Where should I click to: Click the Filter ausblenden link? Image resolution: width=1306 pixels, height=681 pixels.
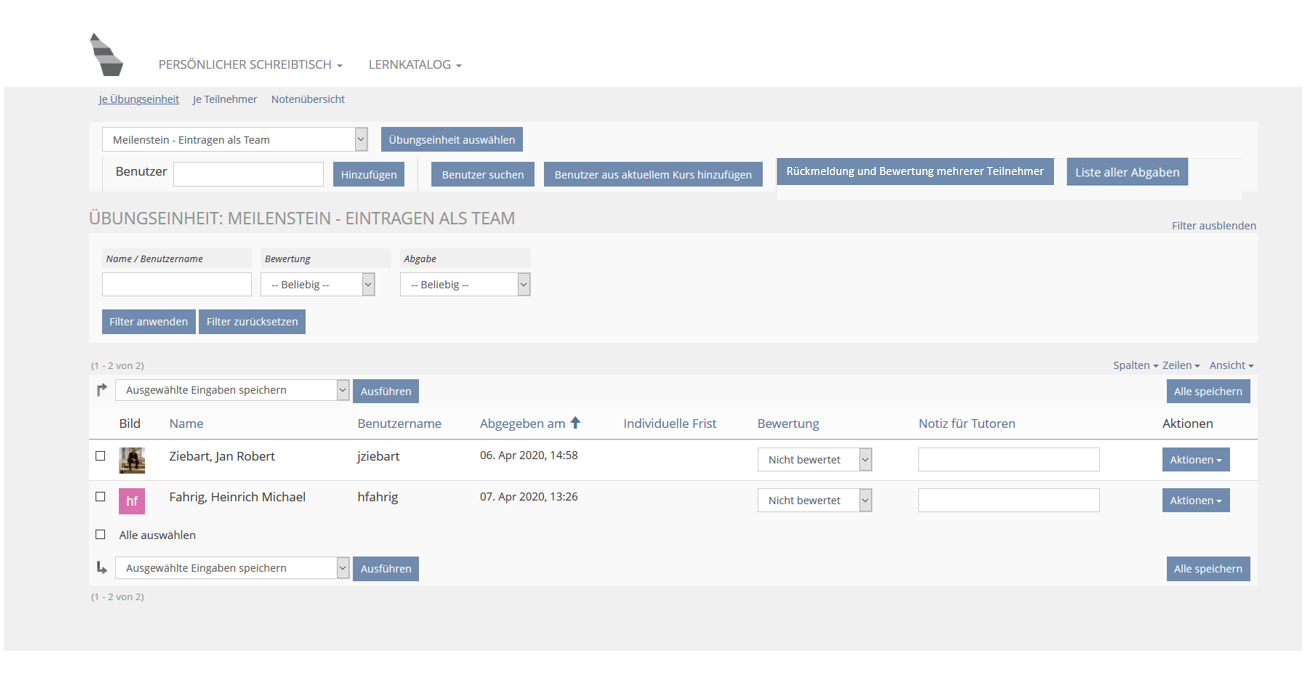[x=1213, y=226]
